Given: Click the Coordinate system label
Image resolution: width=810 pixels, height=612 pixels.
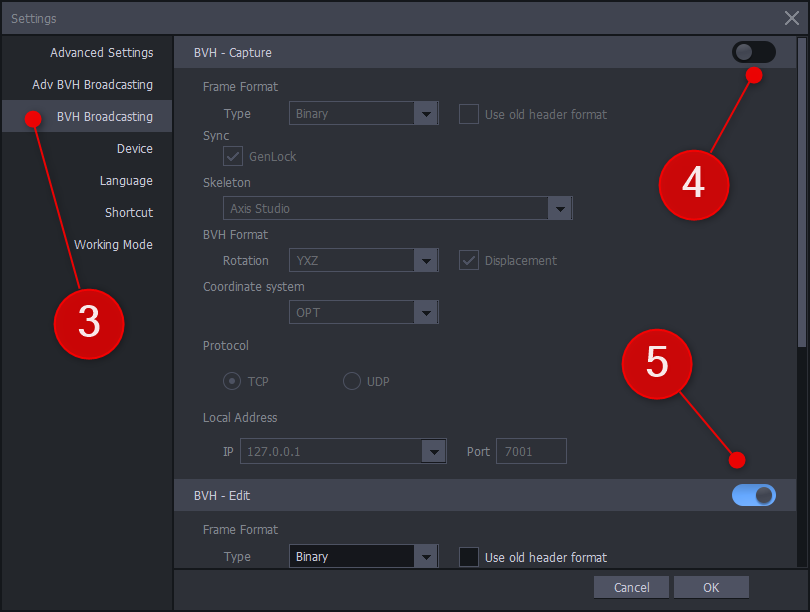Looking at the screenshot, I should point(254,287).
